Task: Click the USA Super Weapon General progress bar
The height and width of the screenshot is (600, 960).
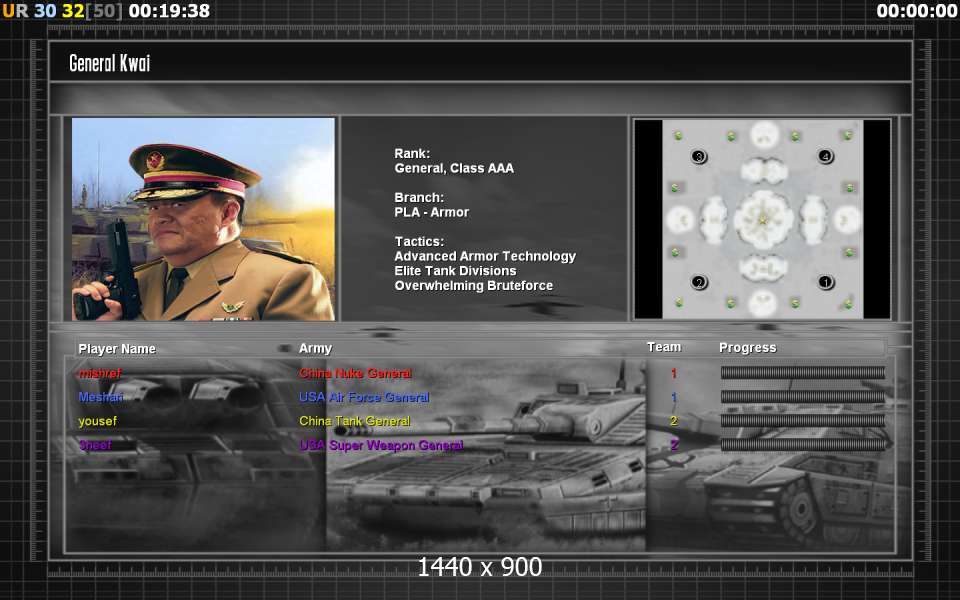Action: pyautogui.click(x=802, y=445)
